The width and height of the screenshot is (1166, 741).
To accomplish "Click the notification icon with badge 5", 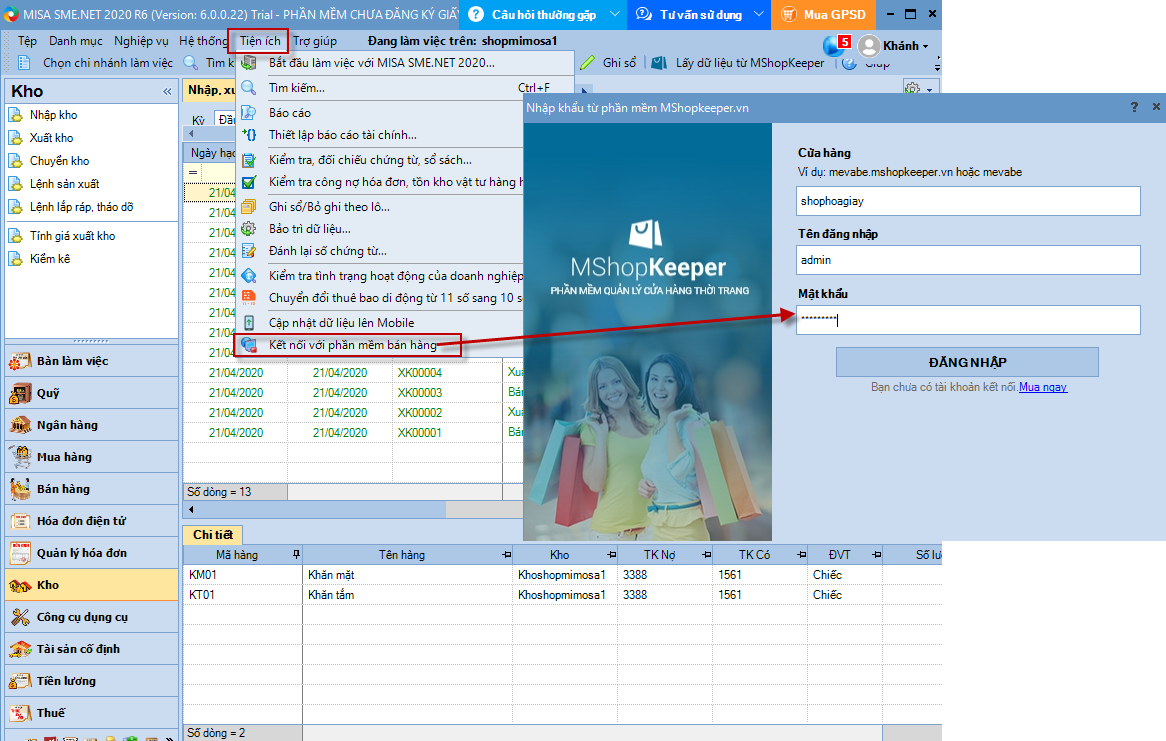I will [x=836, y=45].
